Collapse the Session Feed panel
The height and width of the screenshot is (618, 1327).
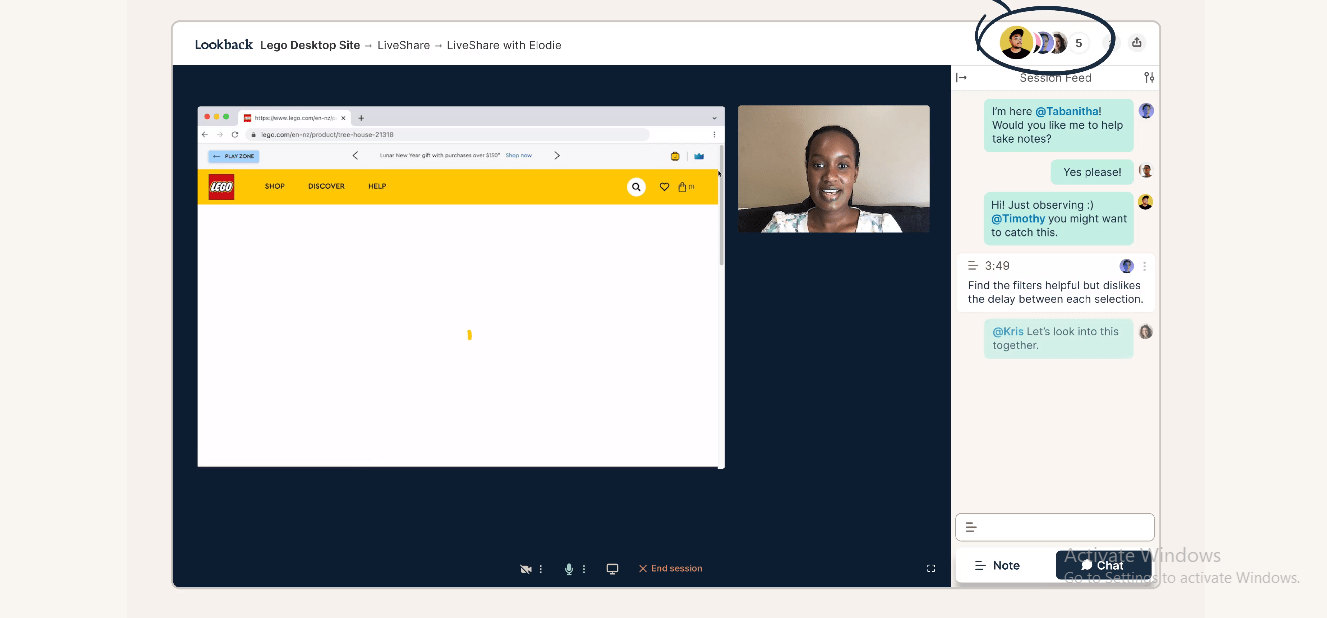pos(961,78)
